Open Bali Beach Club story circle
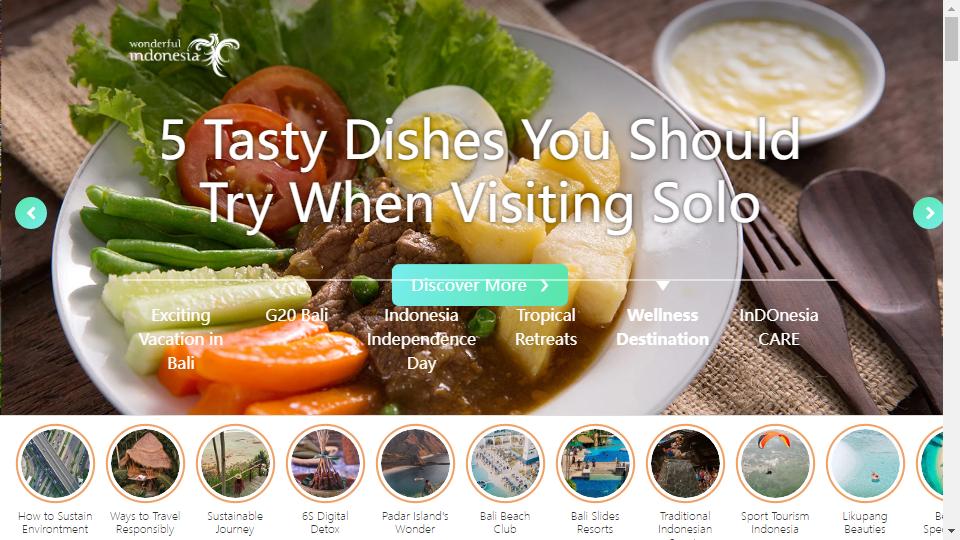 tap(505, 463)
